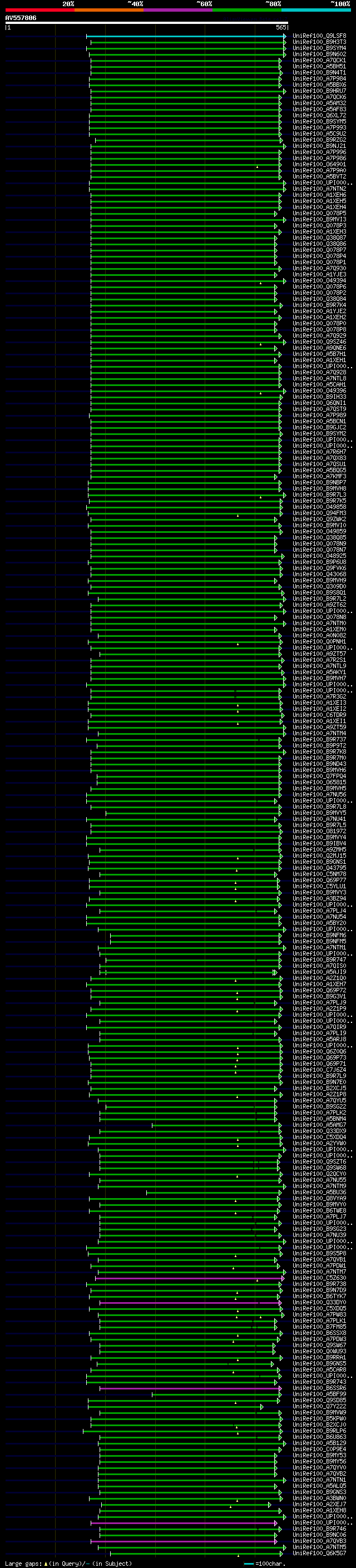Open hit UniRef100_B9SYM4
The height and width of the screenshot is (1568, 356).
click(x=319, y=48)
